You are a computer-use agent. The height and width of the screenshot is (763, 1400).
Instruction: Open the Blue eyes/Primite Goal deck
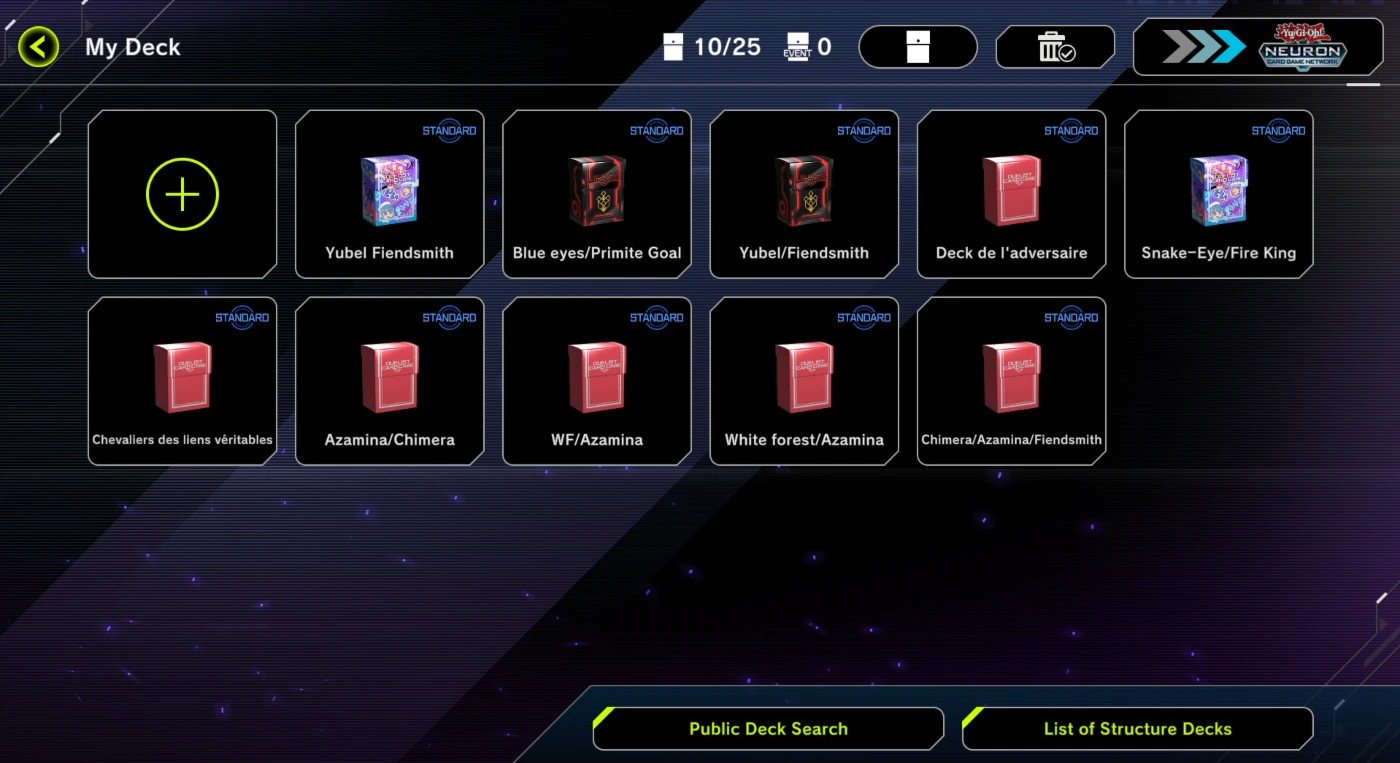pos(597,194)
